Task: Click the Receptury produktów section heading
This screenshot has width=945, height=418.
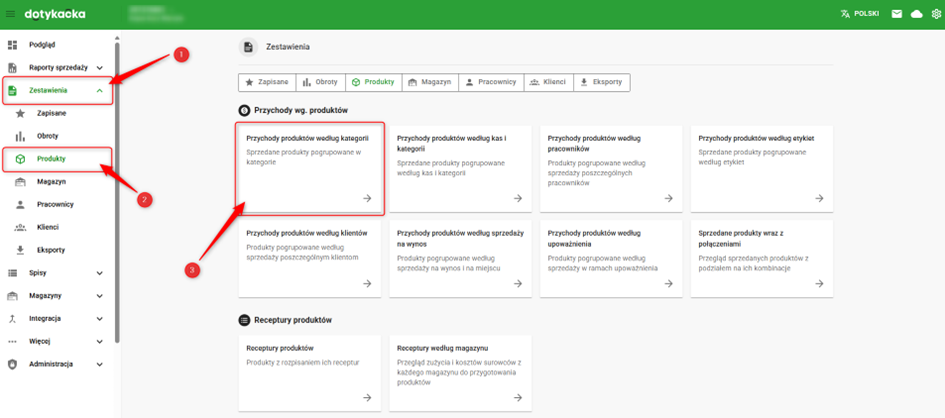Action: pos(293,320)
